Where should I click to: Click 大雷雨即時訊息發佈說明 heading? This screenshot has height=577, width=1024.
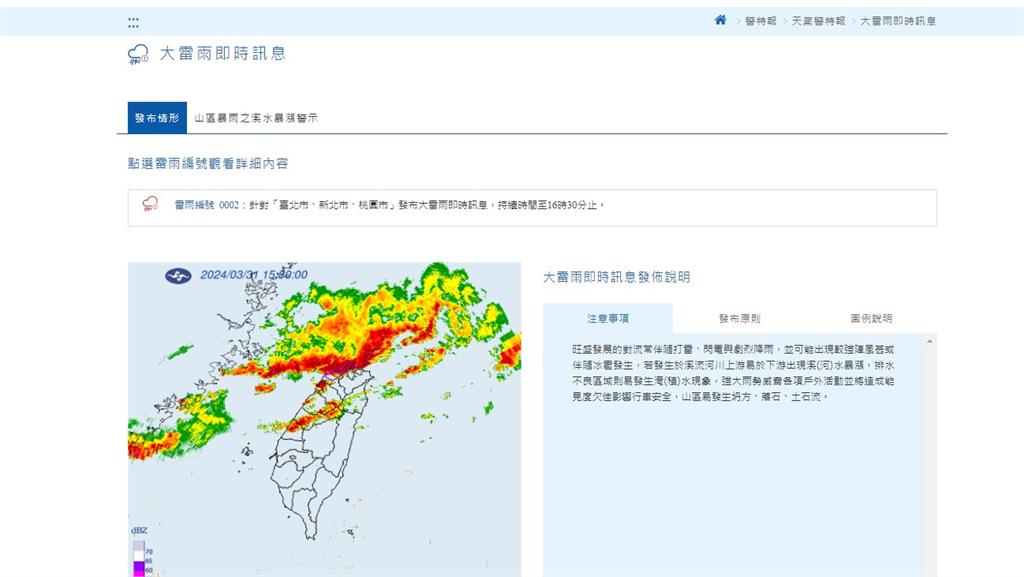point(616,277)
